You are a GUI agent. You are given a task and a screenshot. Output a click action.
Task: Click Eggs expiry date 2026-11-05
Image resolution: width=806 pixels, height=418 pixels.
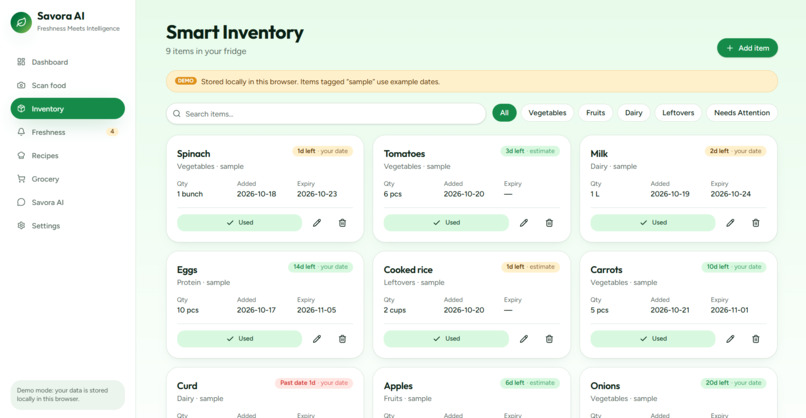(x=317, y=310)
